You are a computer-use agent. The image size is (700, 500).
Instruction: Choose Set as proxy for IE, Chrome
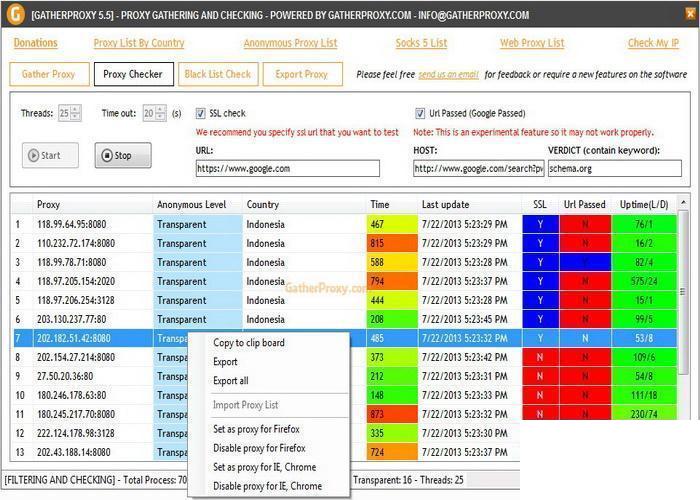[265, 467]
